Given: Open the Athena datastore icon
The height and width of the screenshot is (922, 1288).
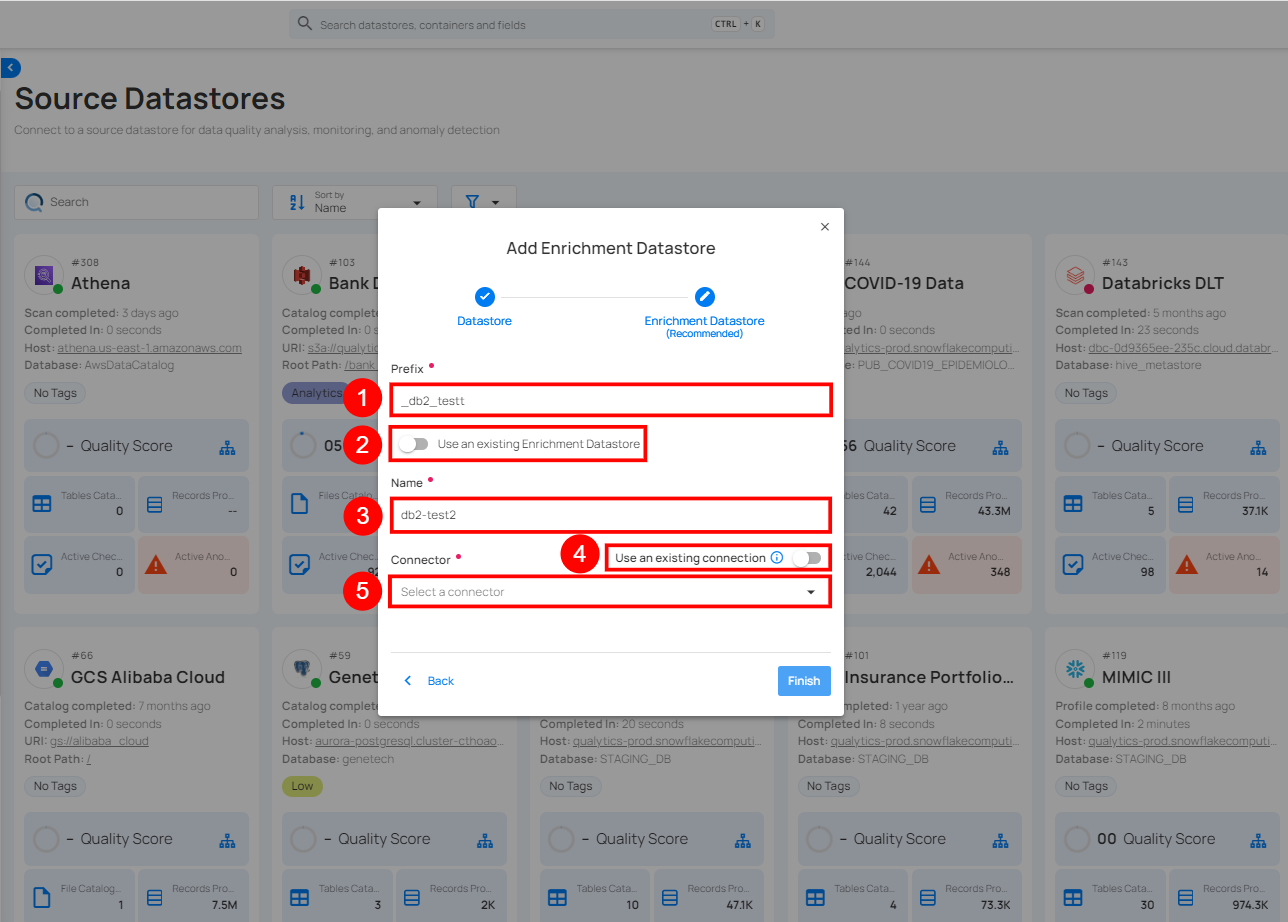Looking at the screenshot, I should [44, 274].
